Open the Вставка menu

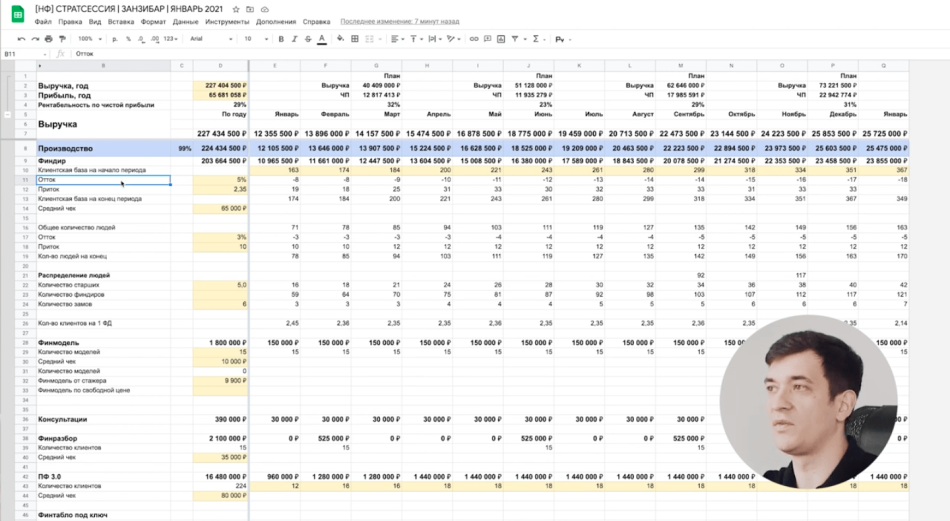120,21
